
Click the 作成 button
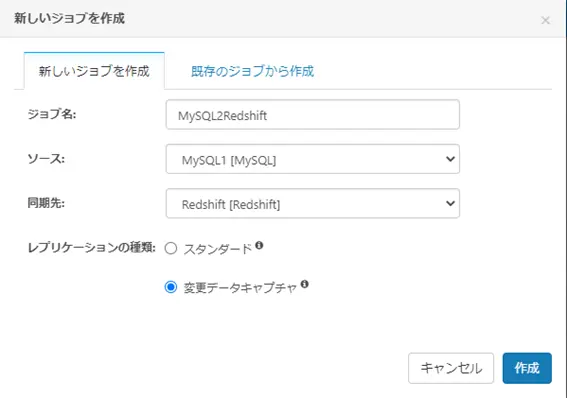pos(527,368)
